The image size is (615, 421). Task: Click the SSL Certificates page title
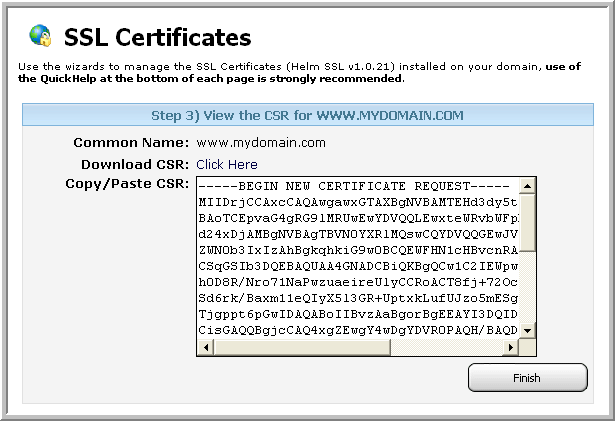[157, 37]
